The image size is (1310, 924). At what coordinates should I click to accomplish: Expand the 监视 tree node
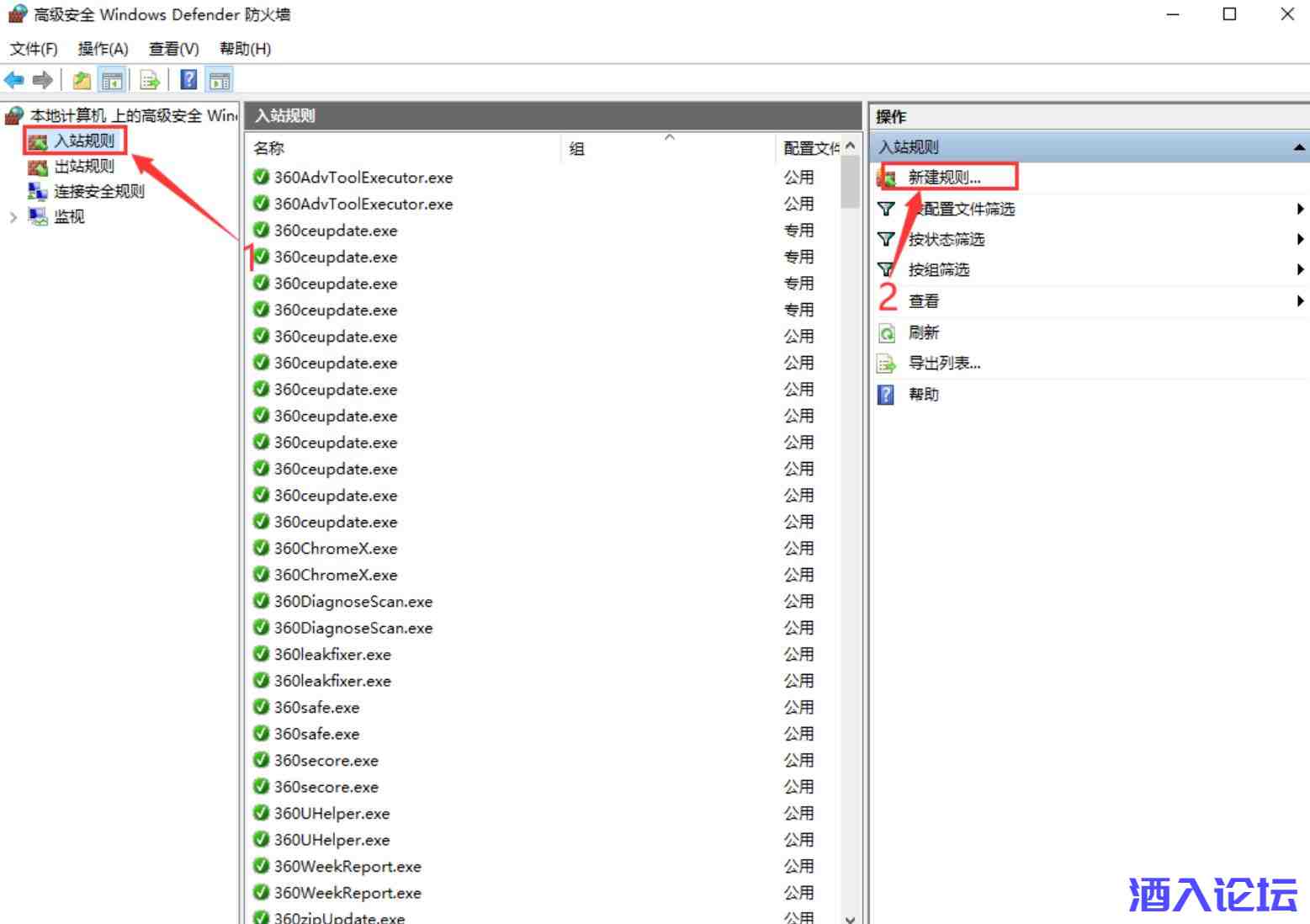coord(13,218)
